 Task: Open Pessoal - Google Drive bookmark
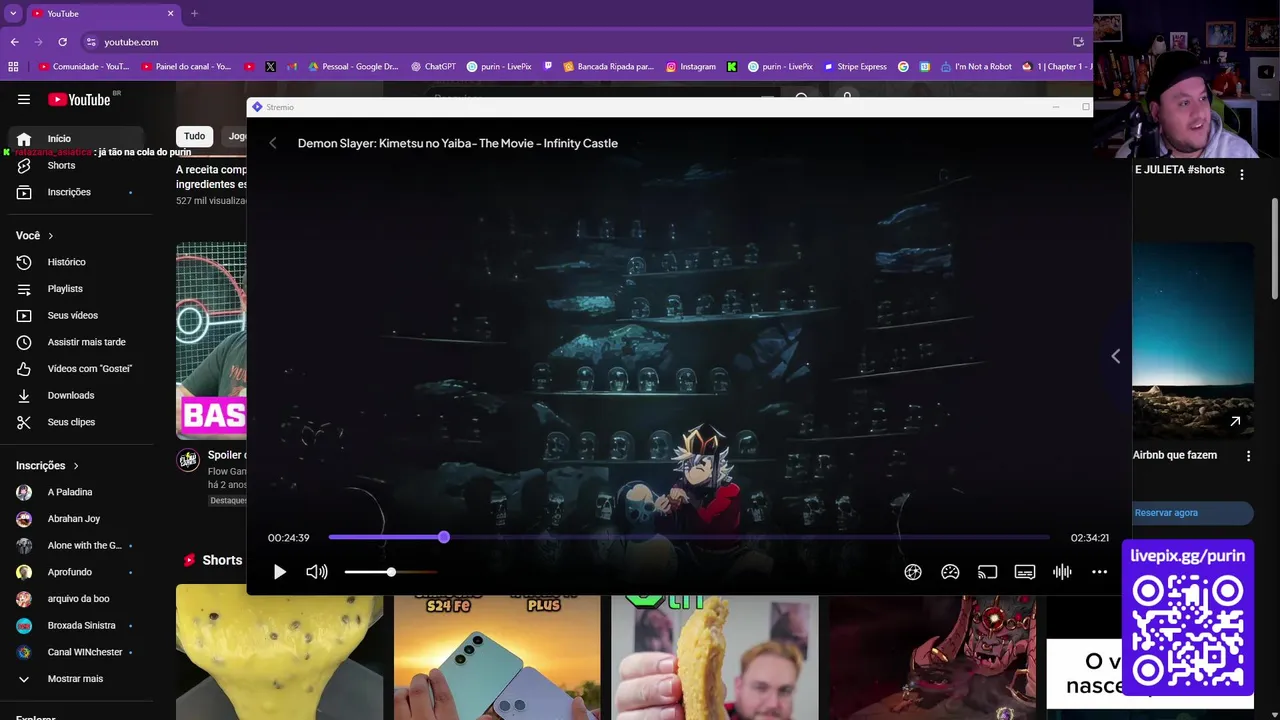(x=353, y=67)
